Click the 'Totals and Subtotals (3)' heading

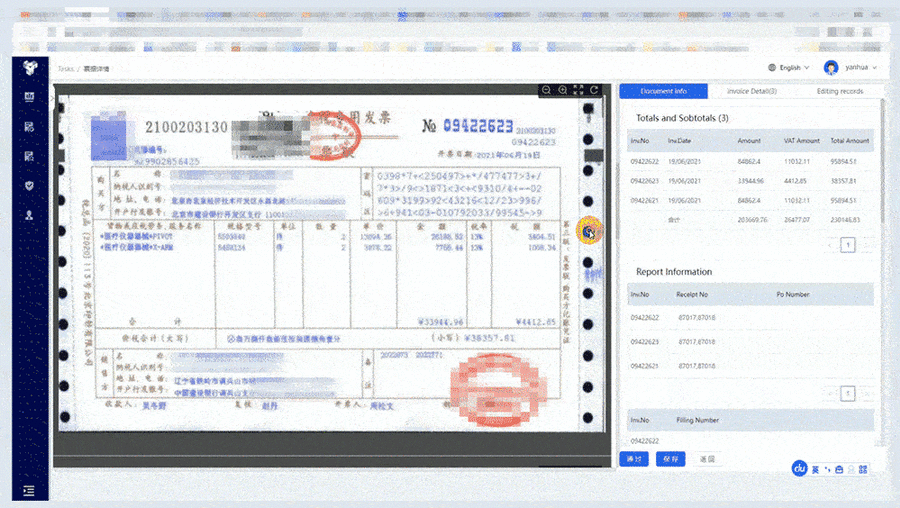[x=682, y=118]
